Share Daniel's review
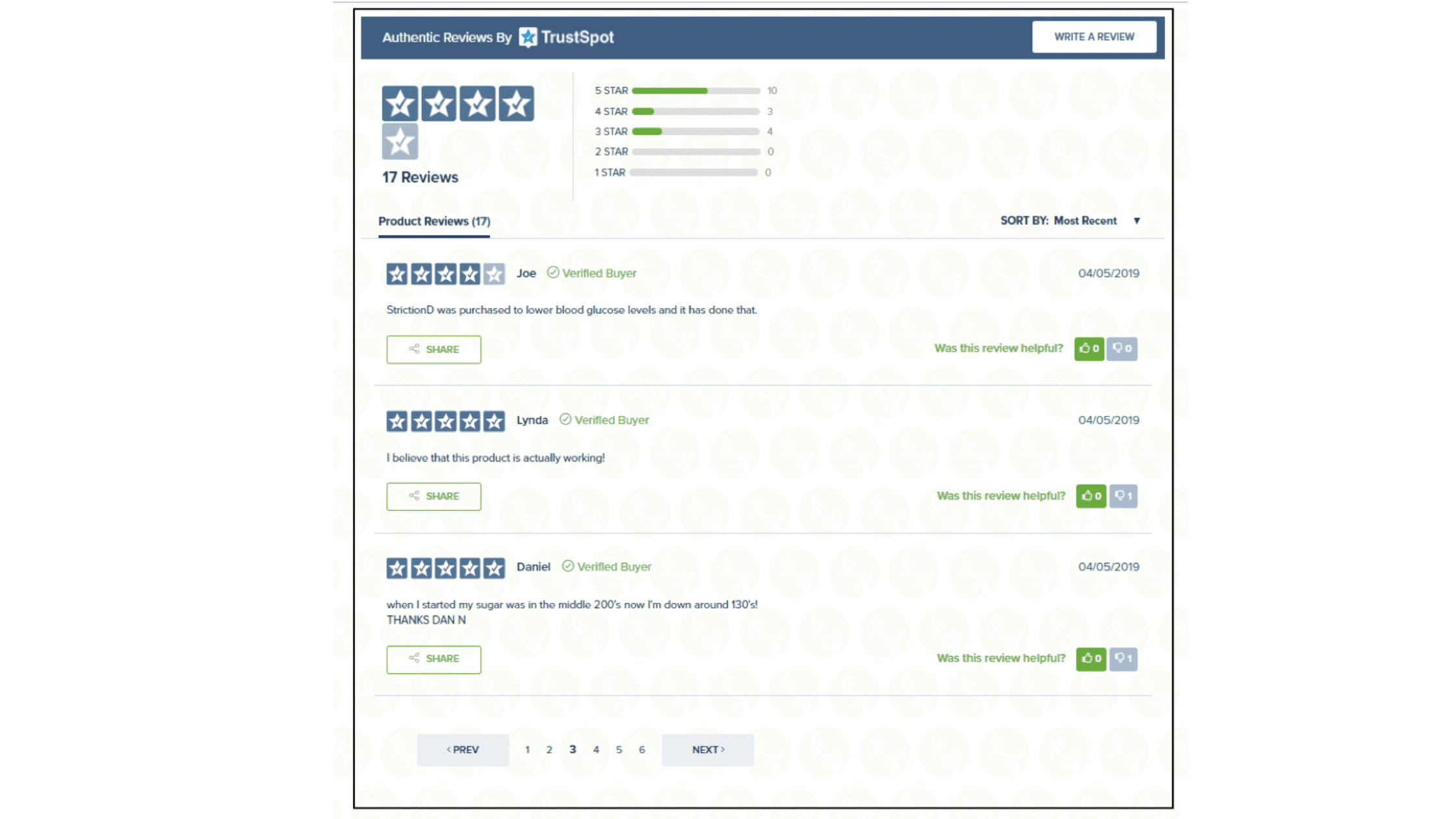Viewport: 1456px width, 819px height. pyautogui.click(x=434, y=659)
